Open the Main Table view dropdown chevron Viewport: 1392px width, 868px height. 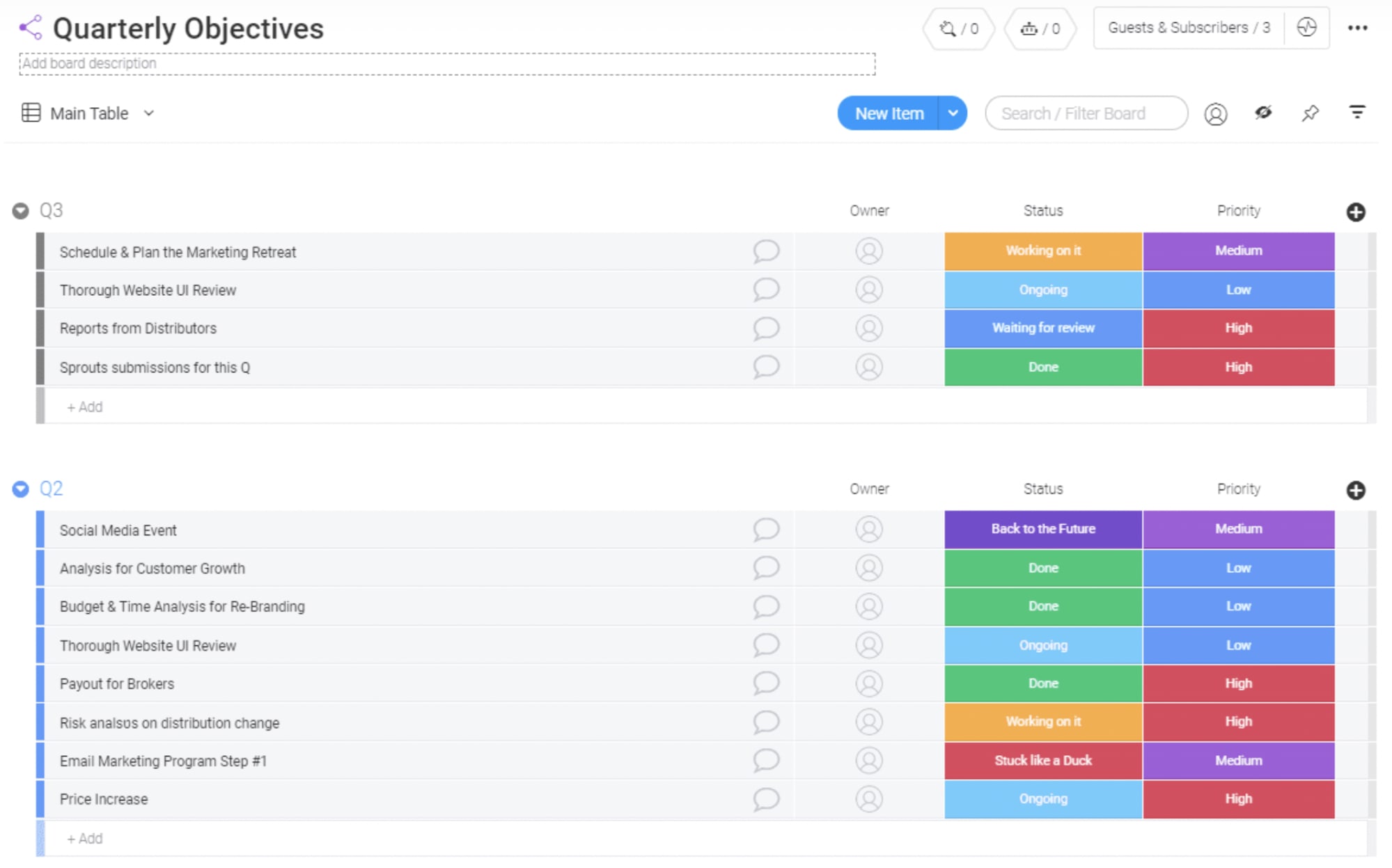[x=148, y=113]
